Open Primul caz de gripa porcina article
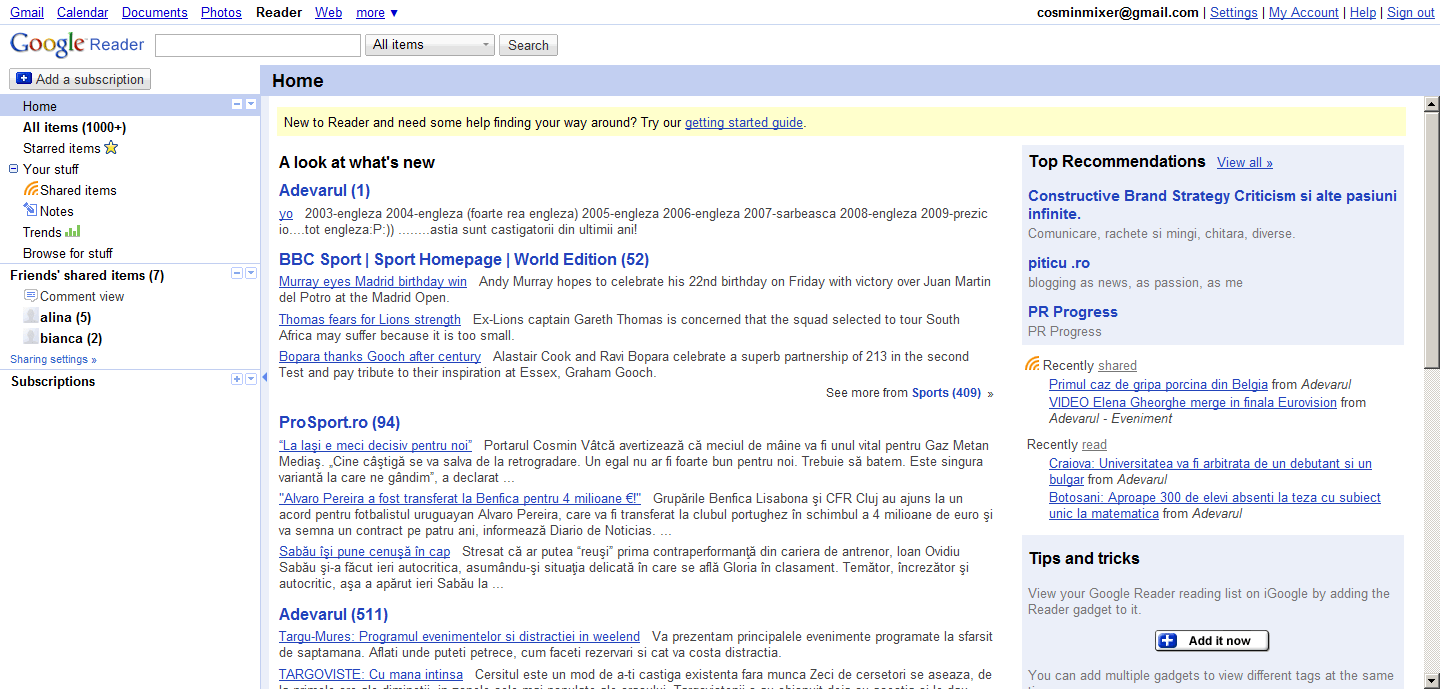 pyautogui.click(x=1158, y=384)
